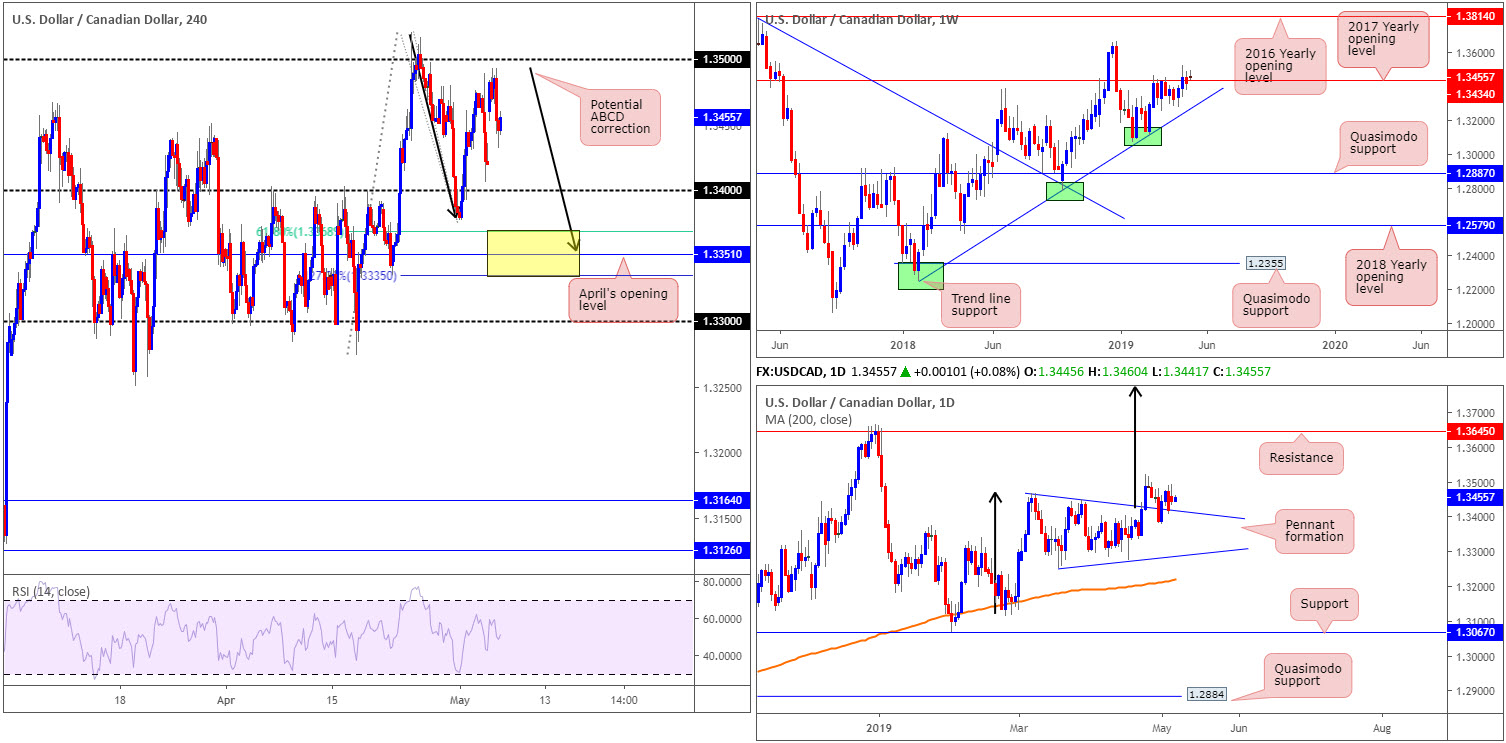This screenshot has width=1506, height=743.
Task: Select the 60.0000 RSI axis value
Action: click(721, 619)
